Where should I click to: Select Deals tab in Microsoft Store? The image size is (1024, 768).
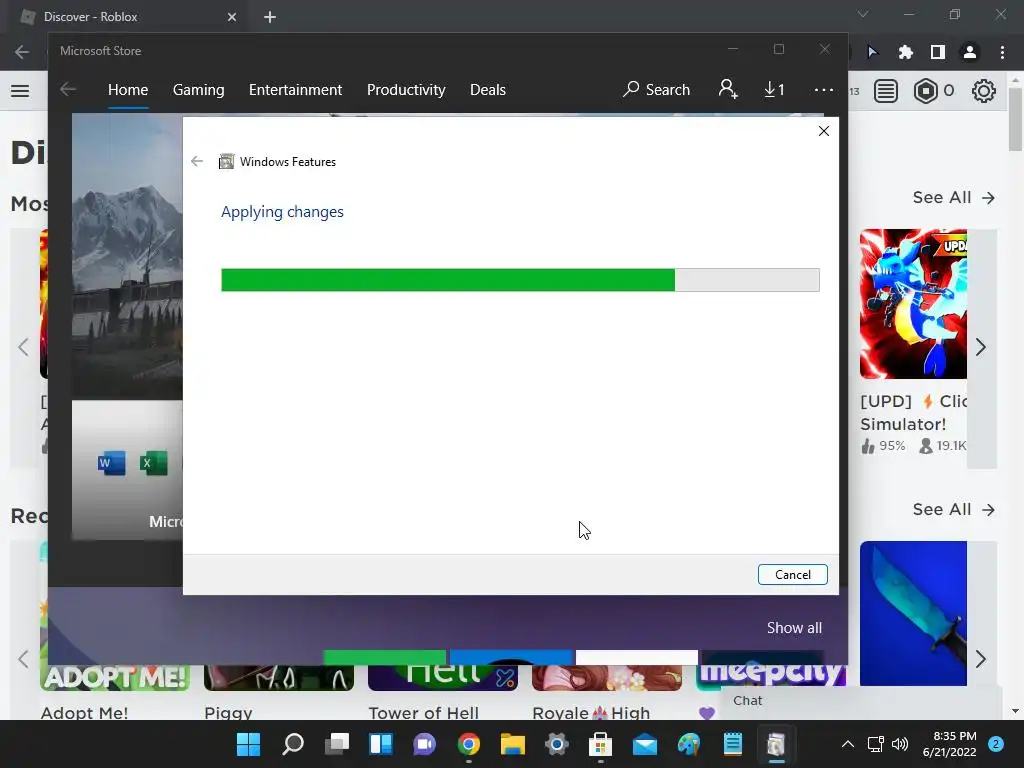tap(488, 89)
